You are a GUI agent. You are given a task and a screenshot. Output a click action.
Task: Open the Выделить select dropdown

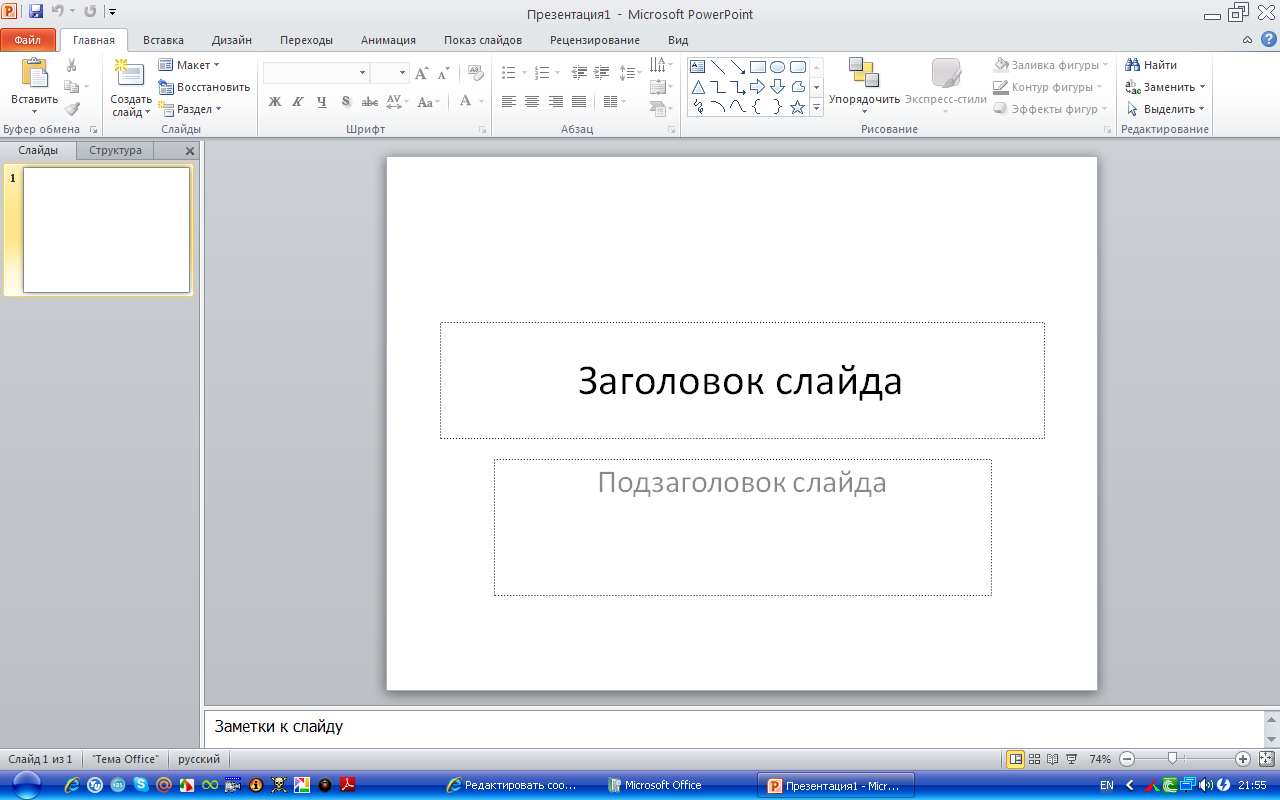[1166, 109]
